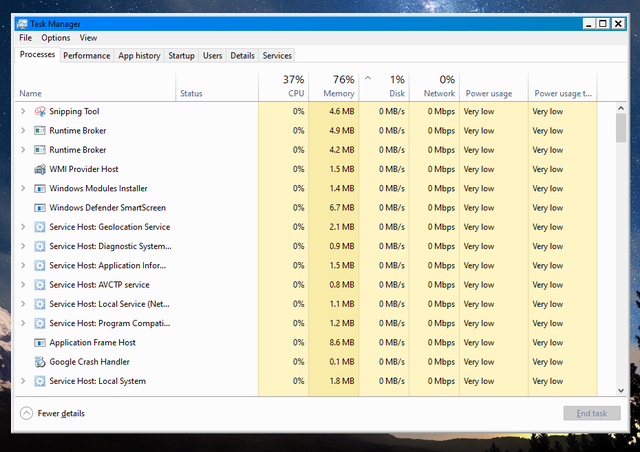The width and height of the screenshot is (640, 452).
Task: Open the File menu
Action: (25, 38)
